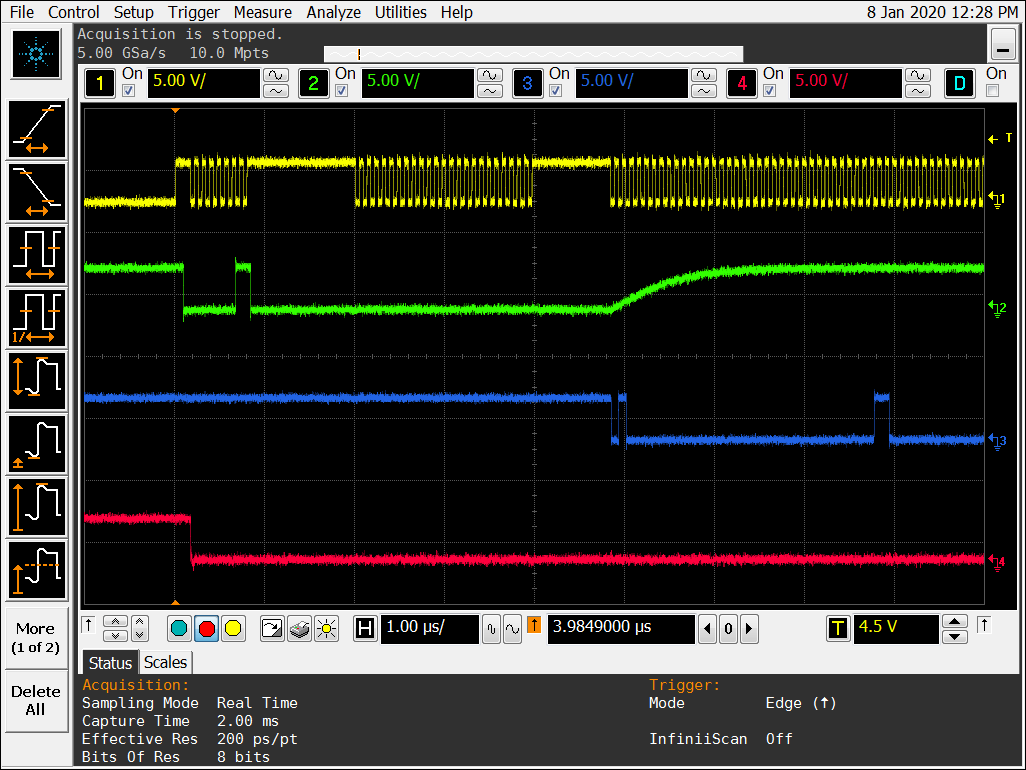1026x770 pixels.
Task: Select the peak-to-peak voltage measurement icon
Action: pos(37,381)
